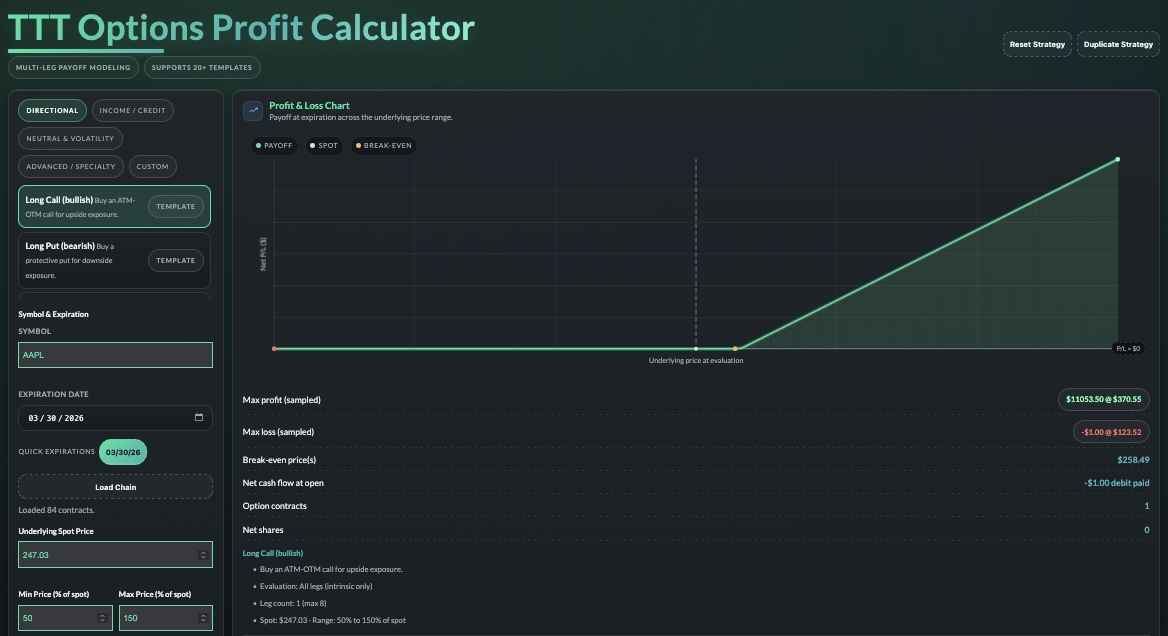This screenshot has height=636, width=1168.
Task: Select the Directional strategy category
Action: tap(52, 110)
